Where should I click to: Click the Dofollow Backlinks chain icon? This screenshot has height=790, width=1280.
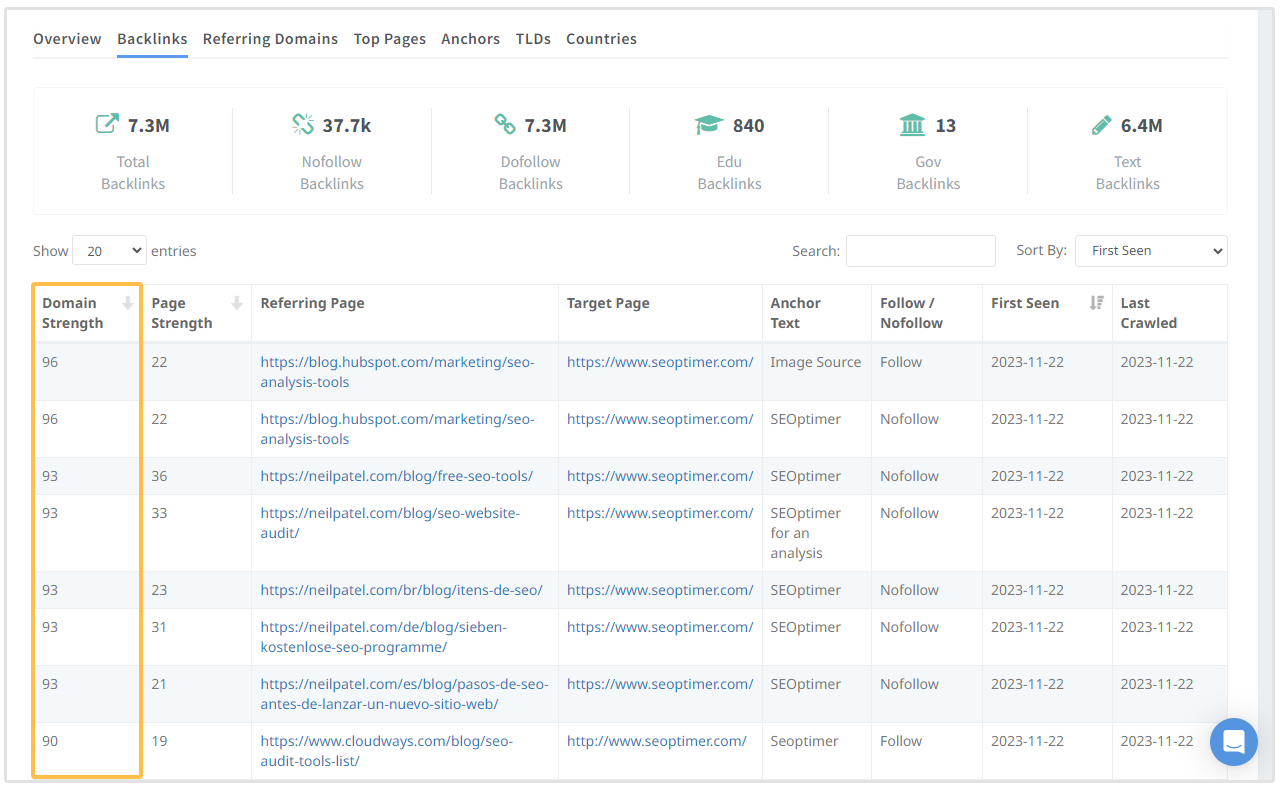[505, 124]
